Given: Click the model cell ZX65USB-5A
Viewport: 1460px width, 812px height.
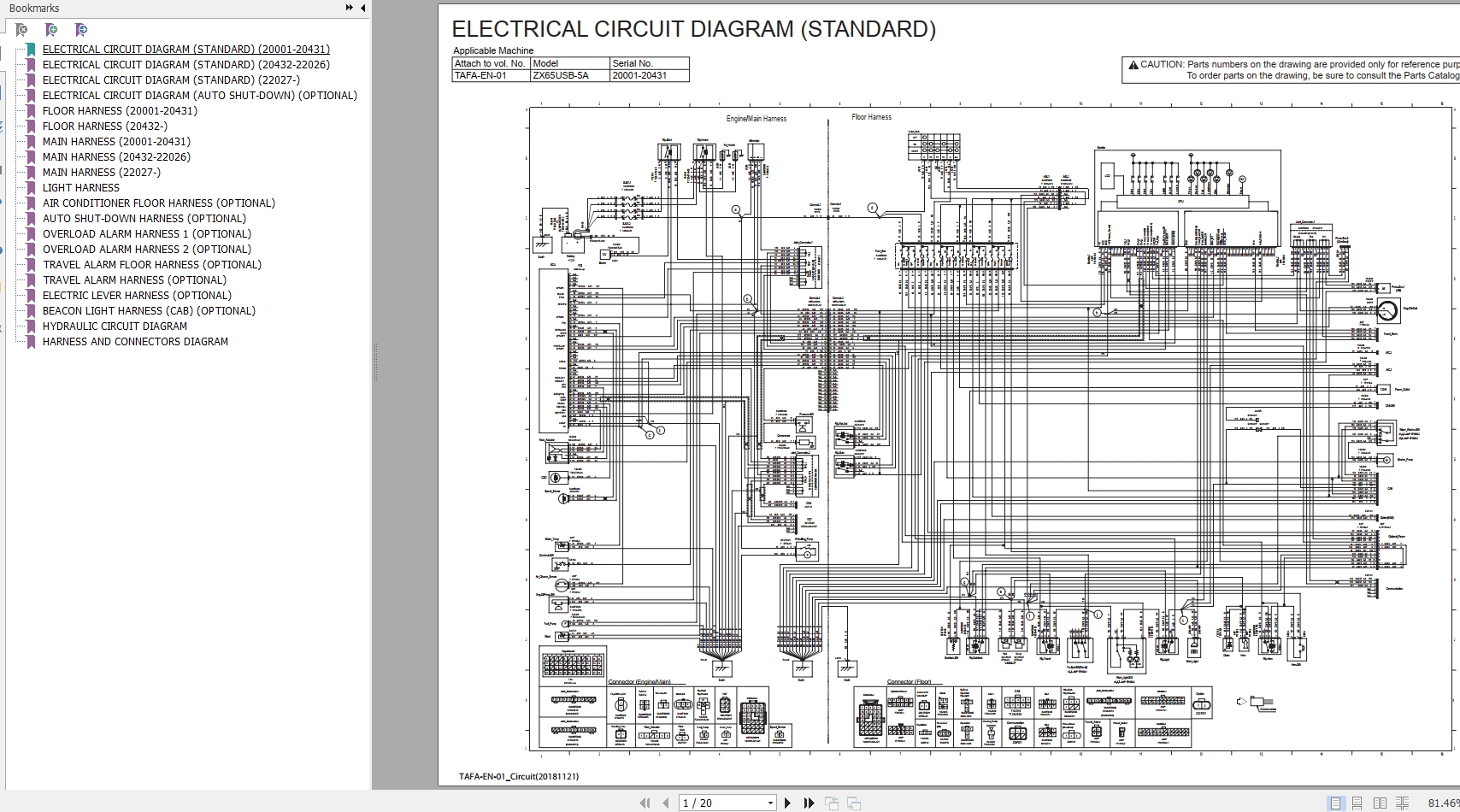Looking at the screenshot, I should [x=569, y=75].
